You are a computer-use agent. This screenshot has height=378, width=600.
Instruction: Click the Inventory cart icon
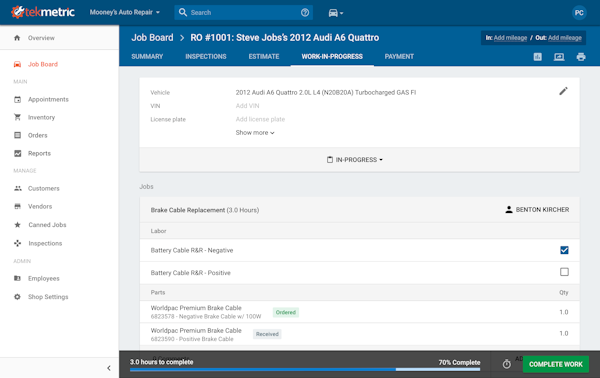point(18,117)
